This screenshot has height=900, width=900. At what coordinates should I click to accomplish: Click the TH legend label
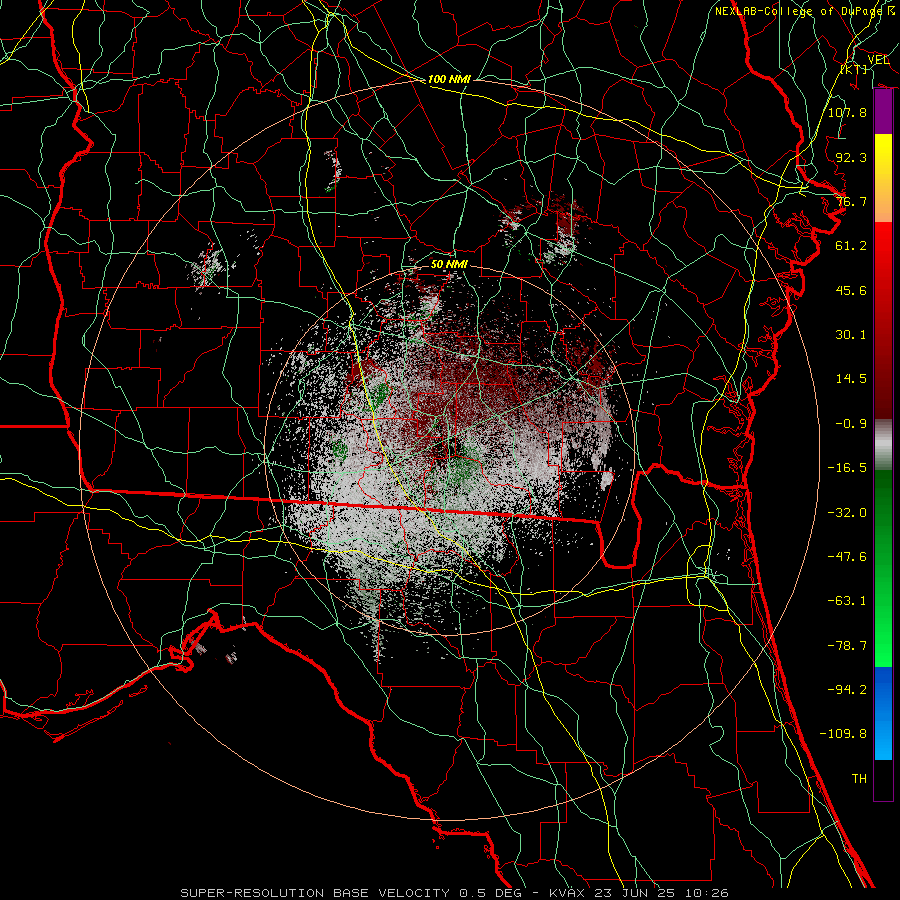859,779
